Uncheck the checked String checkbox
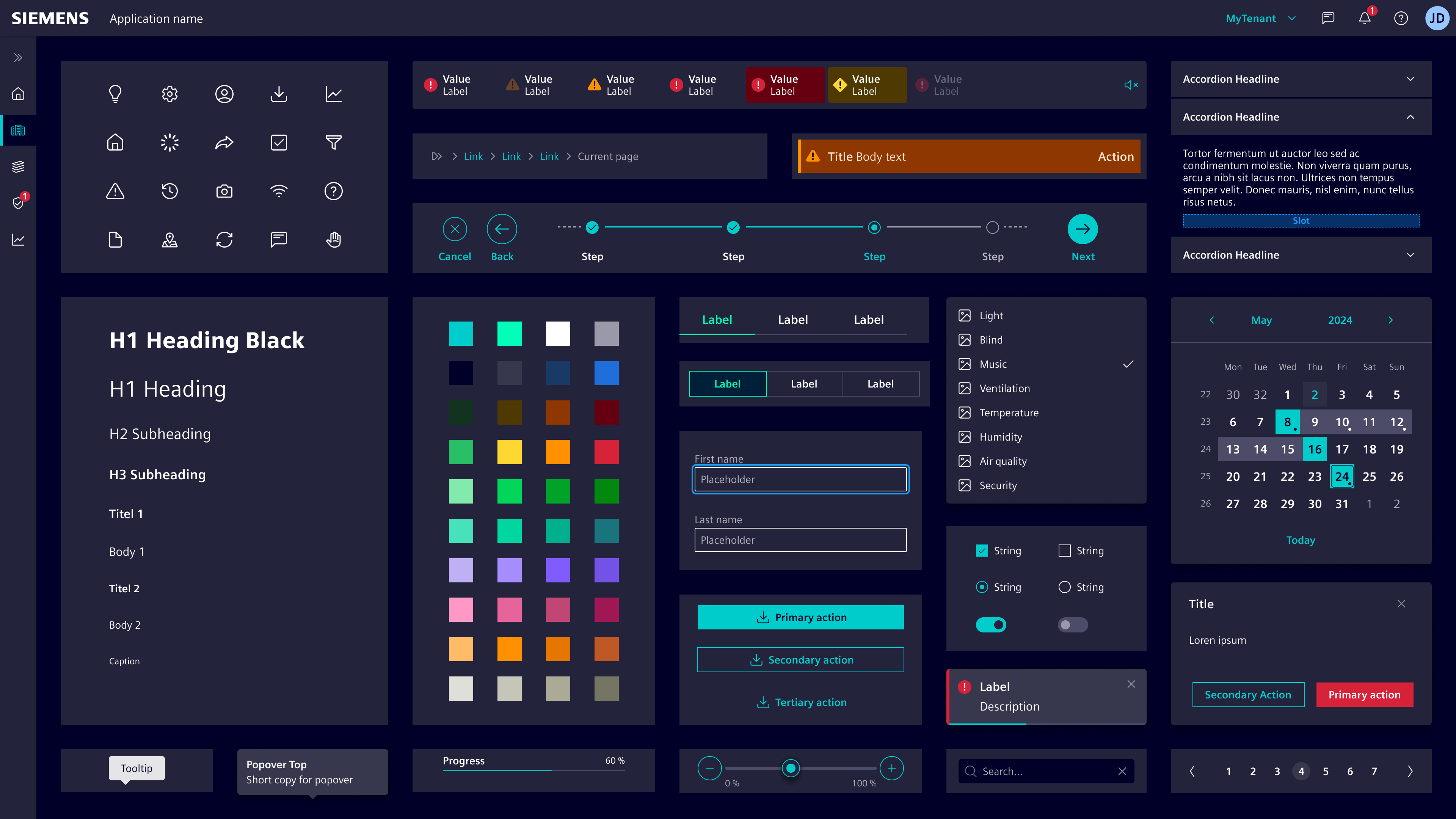This screenshot has width=1456, height=819. pos(982,550)
